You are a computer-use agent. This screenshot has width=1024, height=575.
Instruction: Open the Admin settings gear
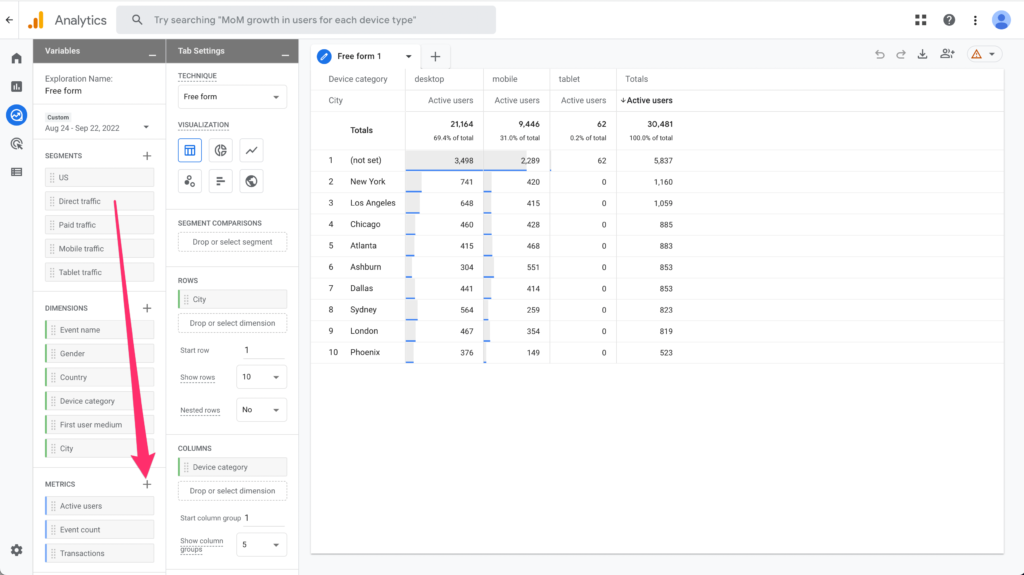(x=16, y=550)
